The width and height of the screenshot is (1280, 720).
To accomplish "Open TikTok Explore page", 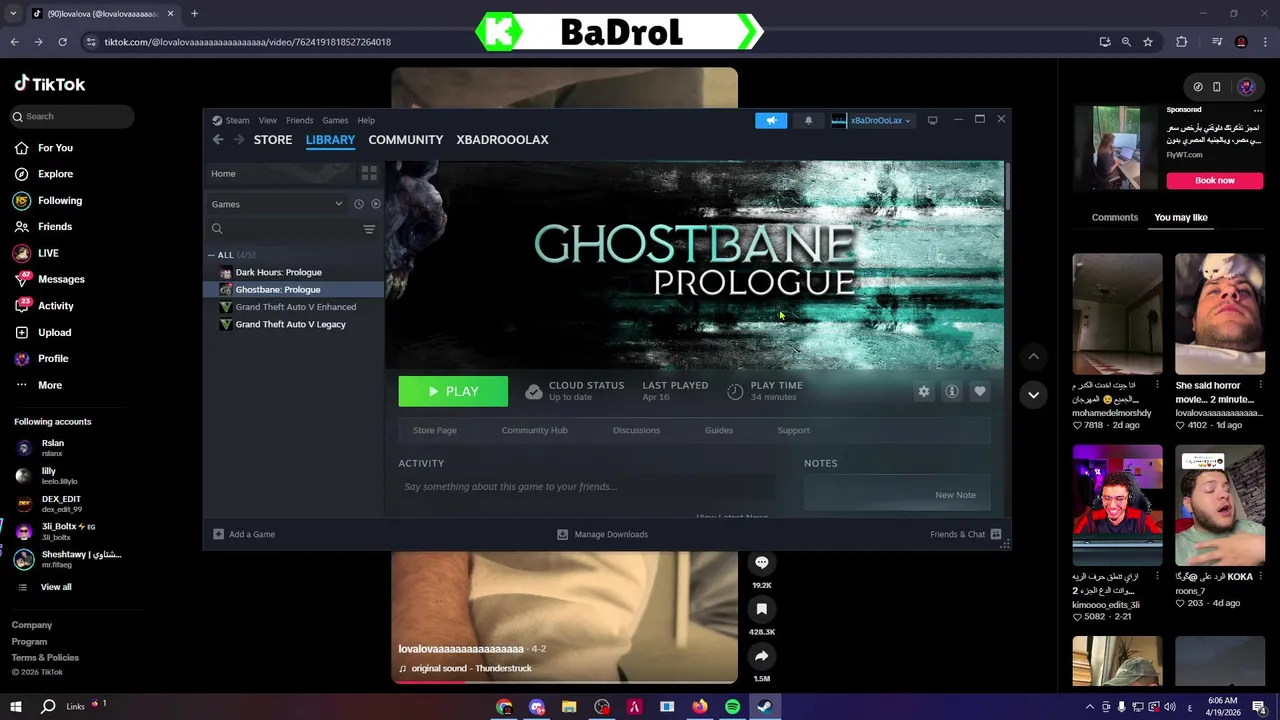I will pos(55,174).
